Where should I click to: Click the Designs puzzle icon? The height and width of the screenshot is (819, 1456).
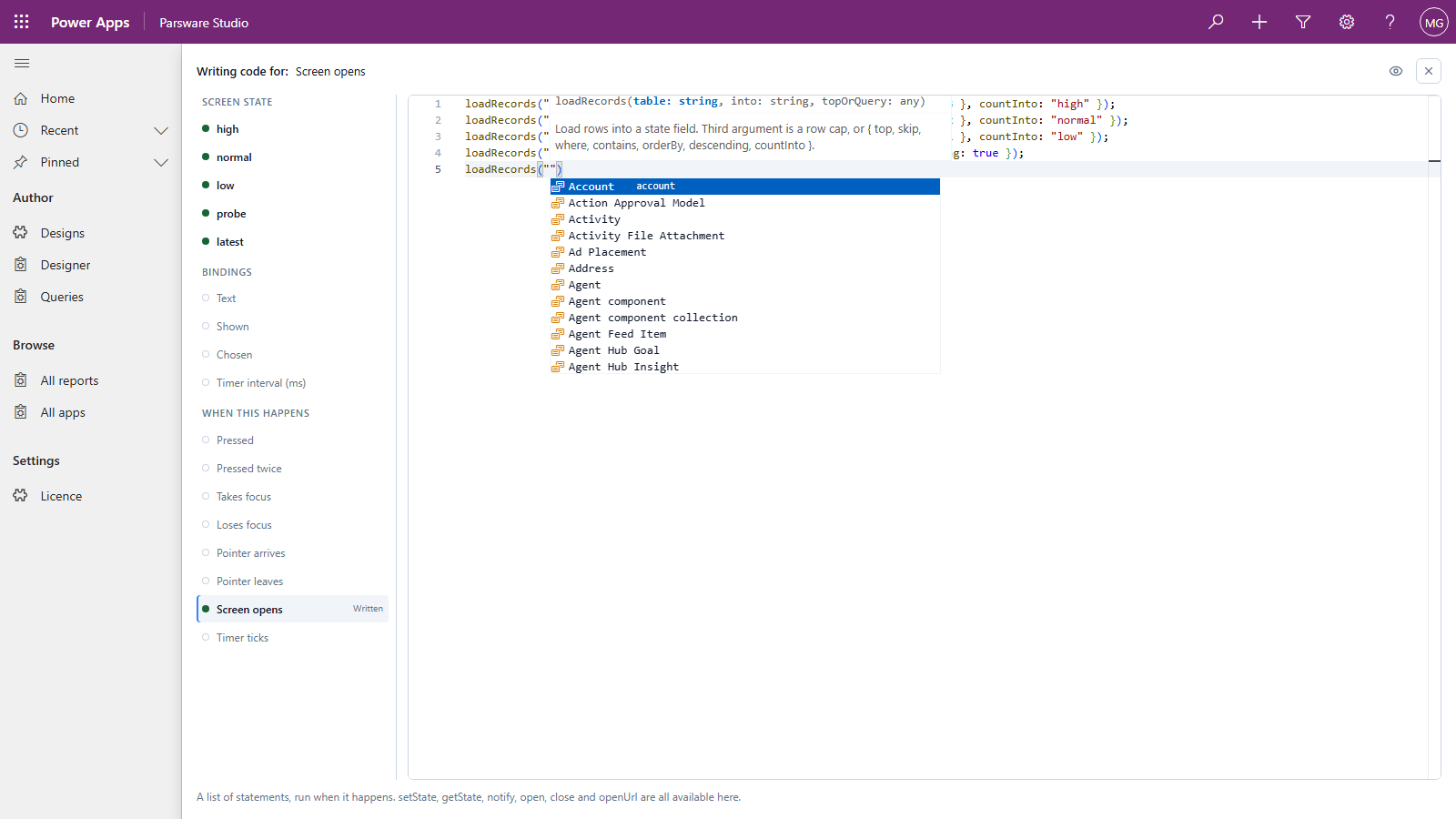point(21,233)
